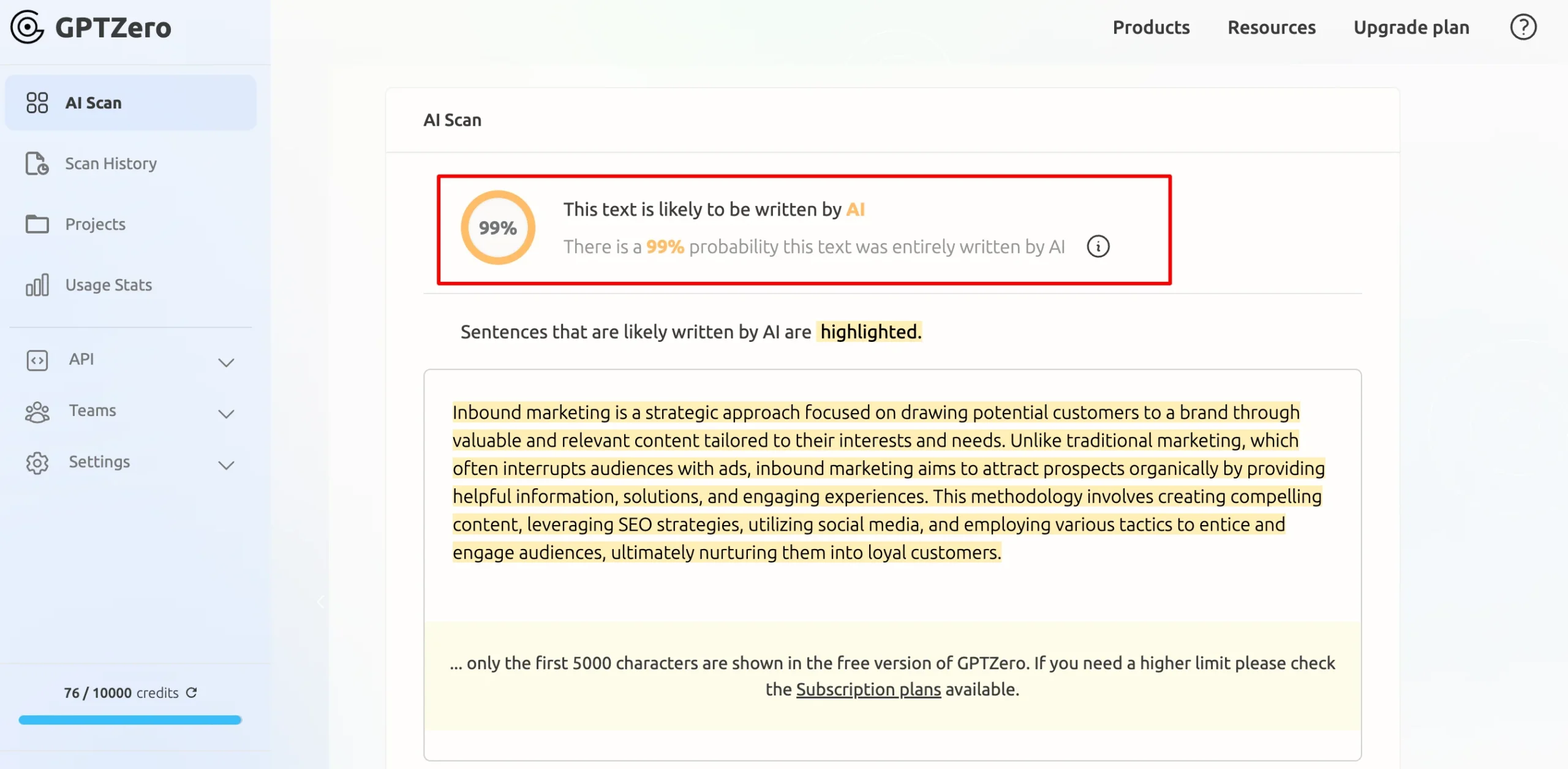Refresh credits with the reload icon
This screenshot has height=769, width=1568.
coord(192,692)
